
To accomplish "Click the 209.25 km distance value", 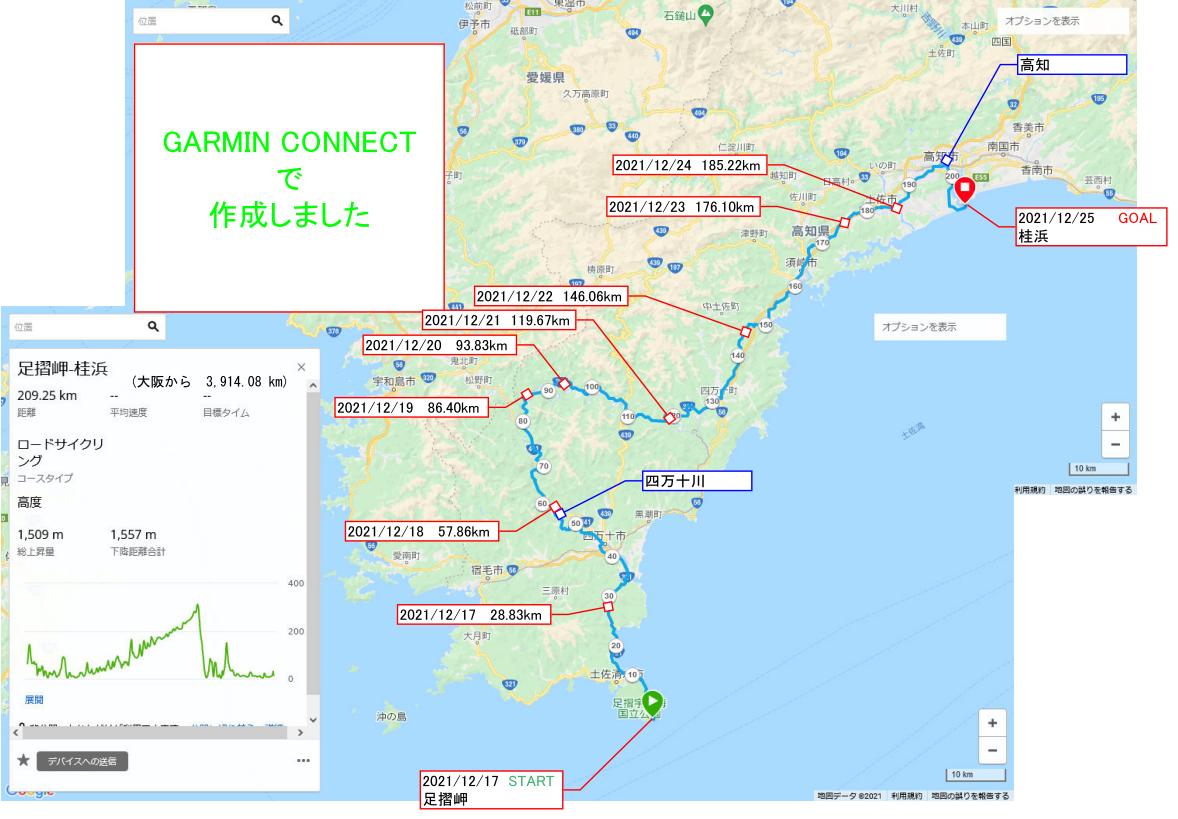I will point(47,395).
